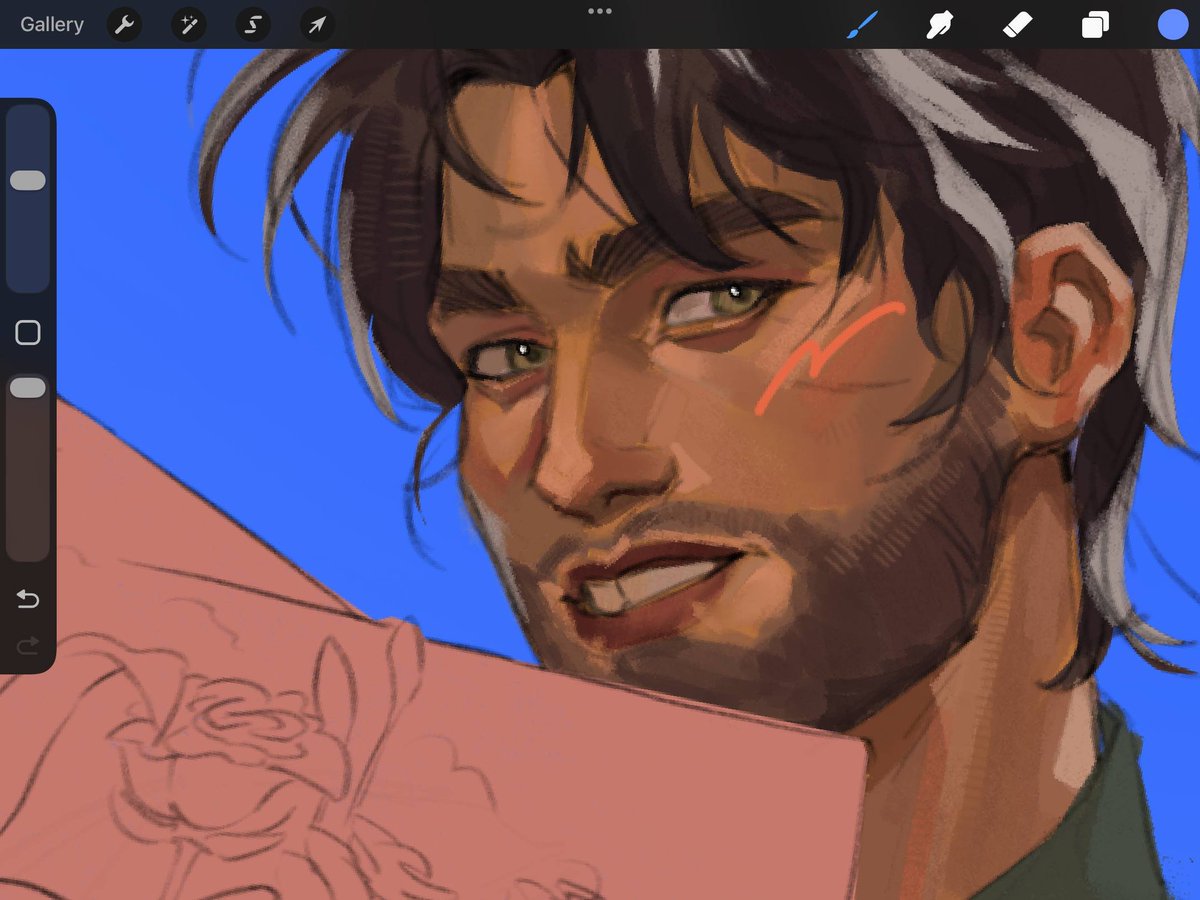
Task: Select the Smudge tool
Action: [x=939, y=24]
